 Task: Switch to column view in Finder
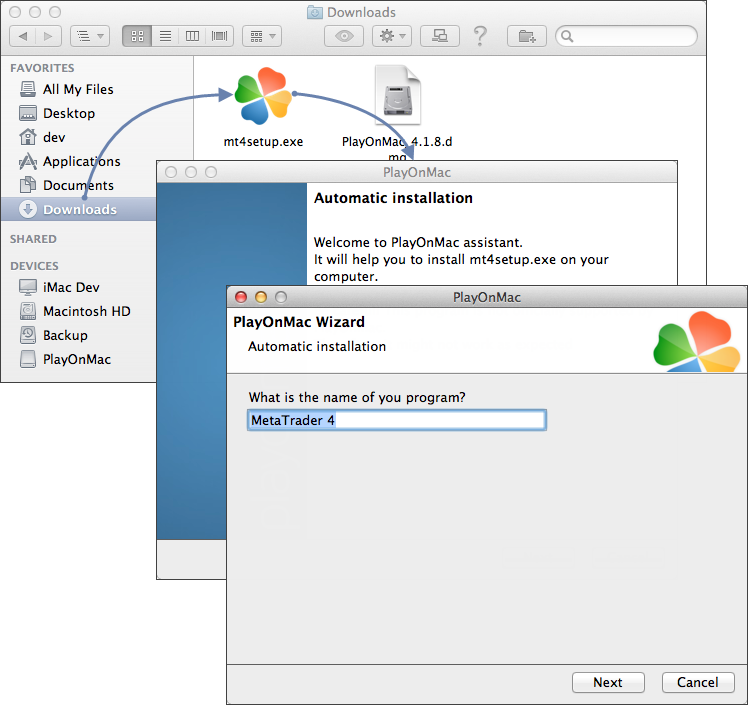coord(192,36)
